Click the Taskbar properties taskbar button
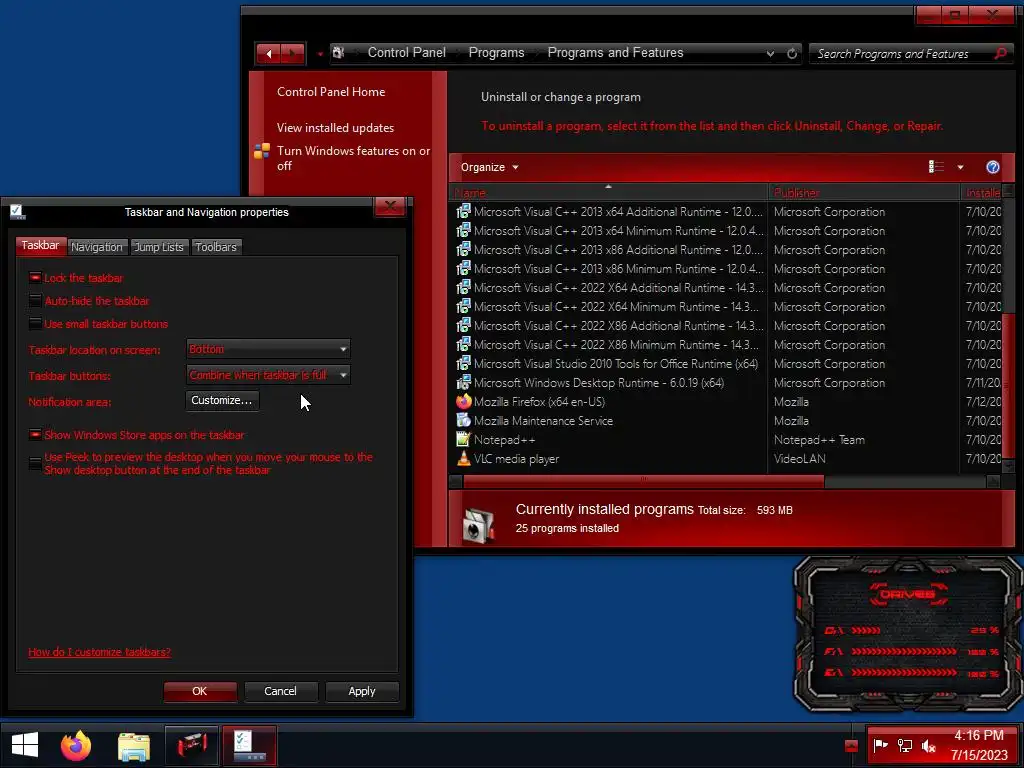This screenshot has height=768, width=1024. pyautogui.click(x=249, y=745)
